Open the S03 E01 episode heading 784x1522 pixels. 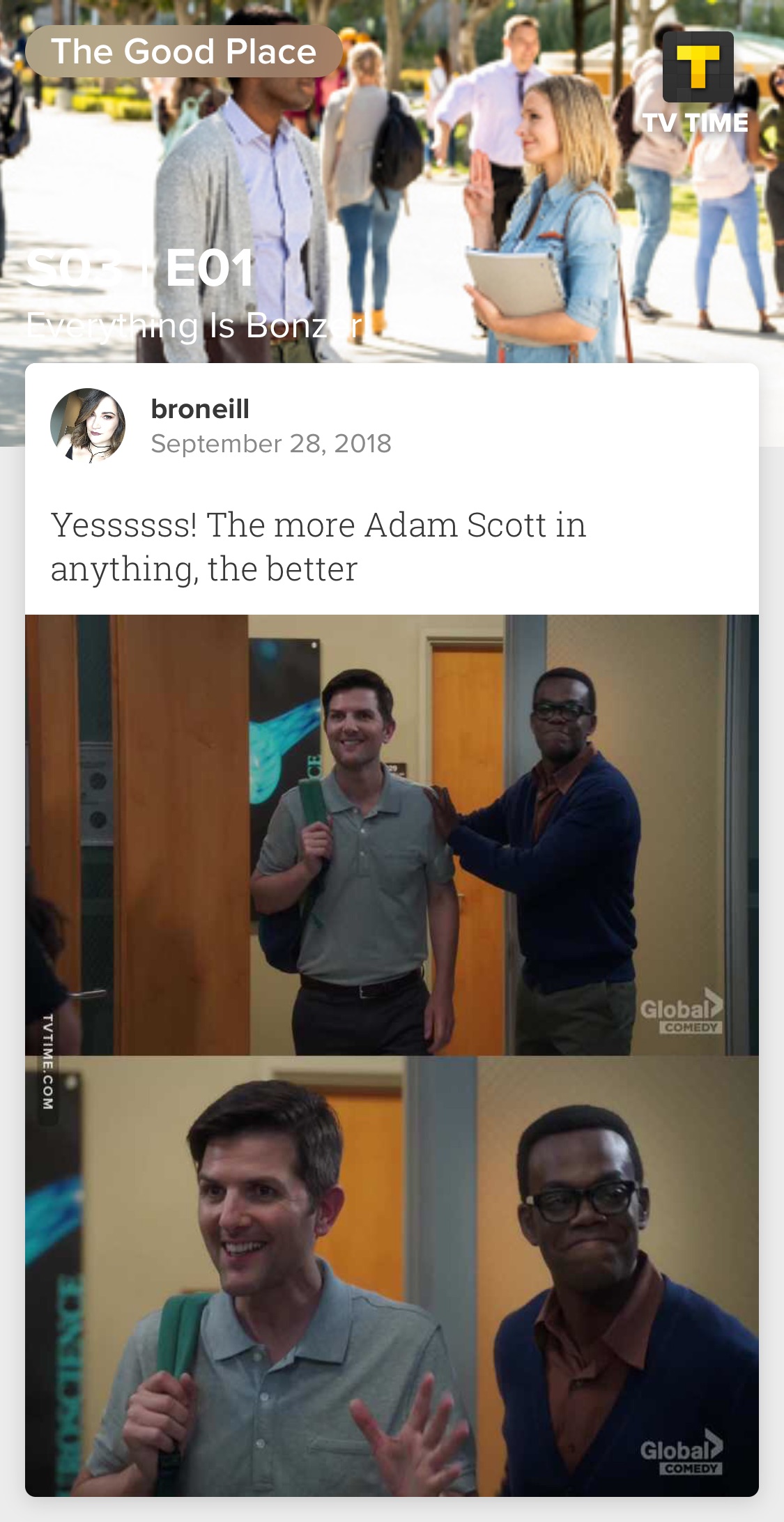click(140, 268)
